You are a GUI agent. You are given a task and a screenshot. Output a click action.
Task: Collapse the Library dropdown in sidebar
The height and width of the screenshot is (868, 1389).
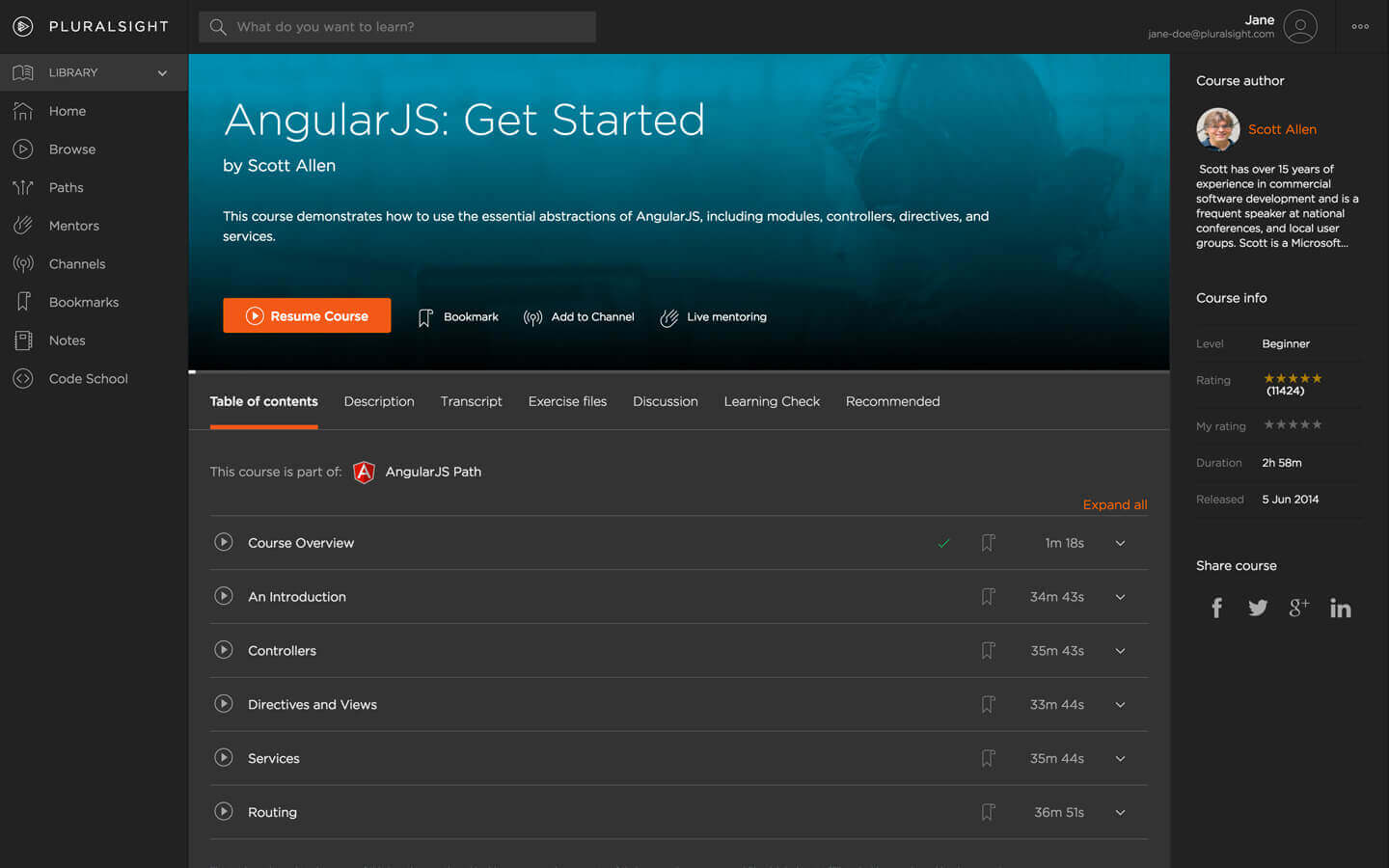coord(162,72)
